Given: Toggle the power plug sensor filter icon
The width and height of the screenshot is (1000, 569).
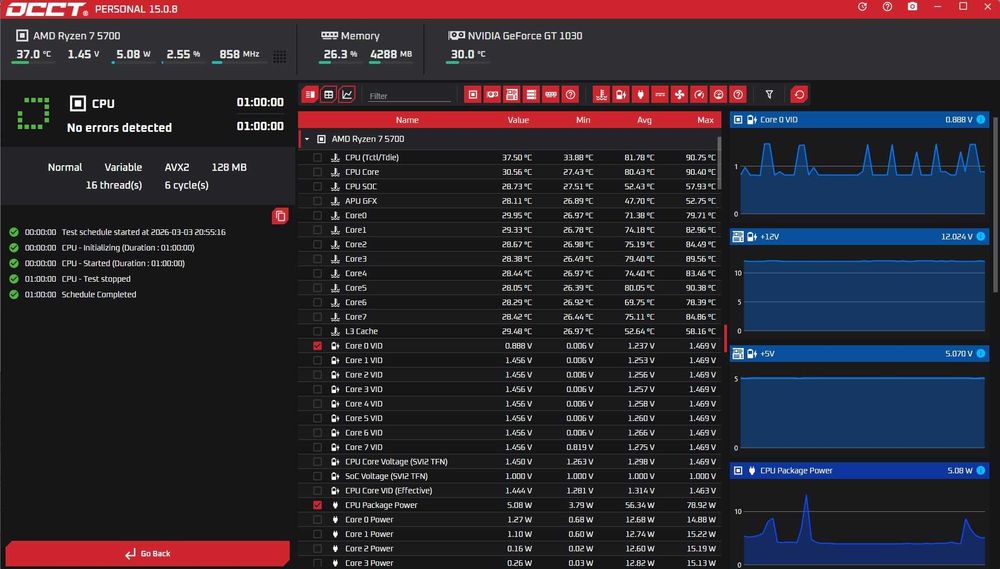Looking at the screenshot, I should click(640, 95).
